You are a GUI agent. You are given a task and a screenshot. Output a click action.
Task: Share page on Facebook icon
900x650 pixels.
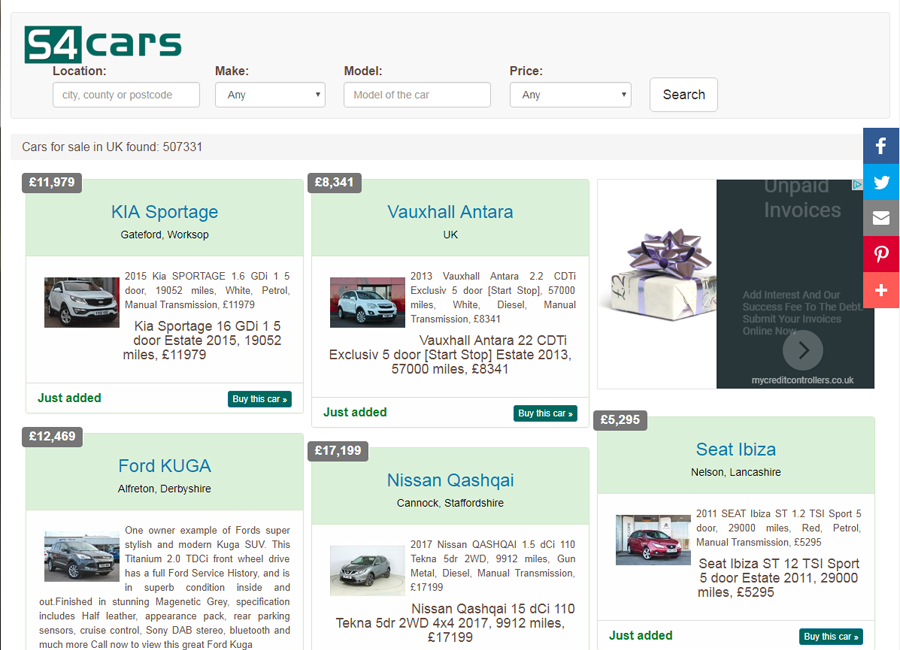[881, 146]
